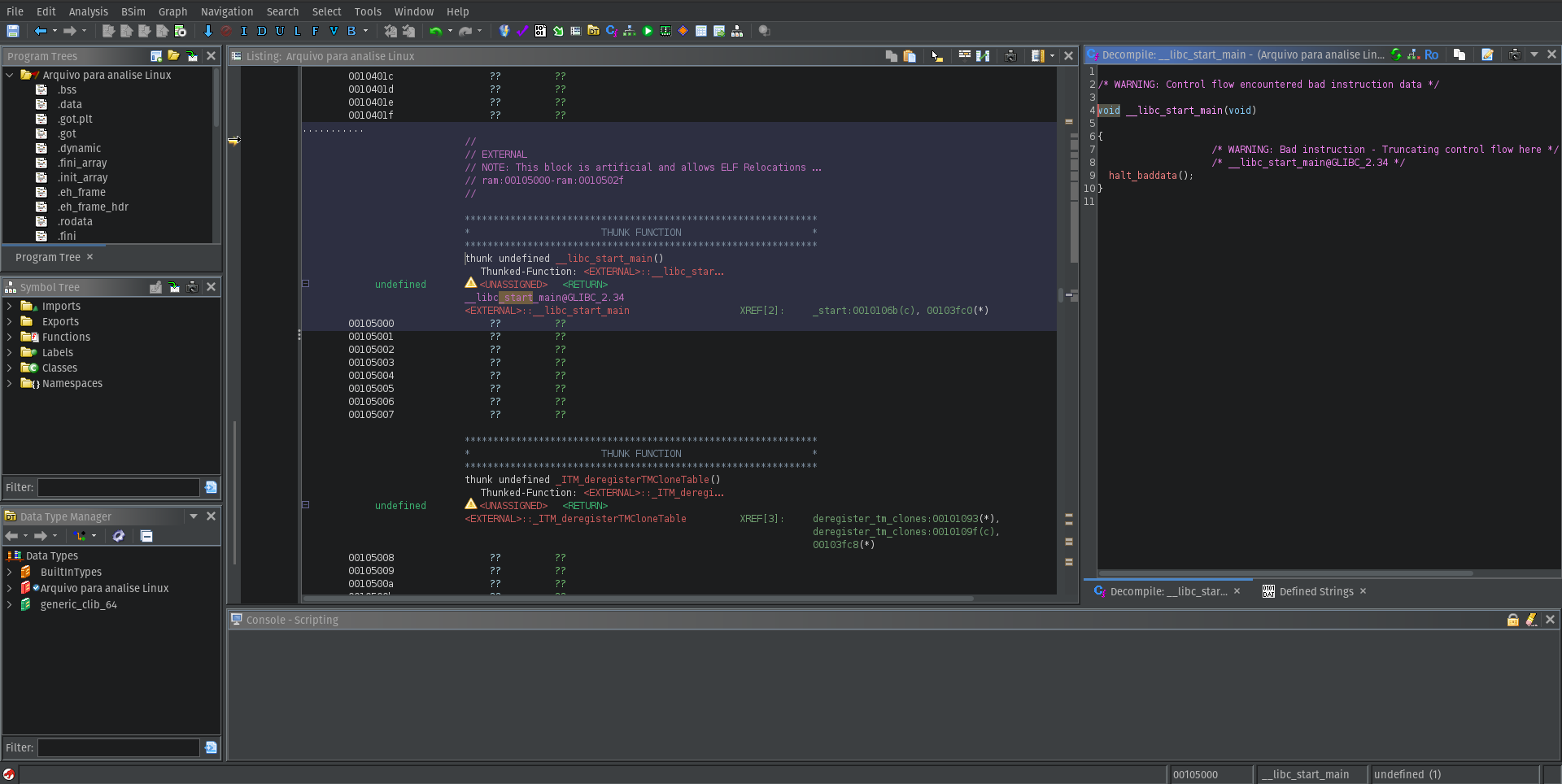
Task: Toggle scroll lock padlock in the Console panel
Action: click(1513, 620)
